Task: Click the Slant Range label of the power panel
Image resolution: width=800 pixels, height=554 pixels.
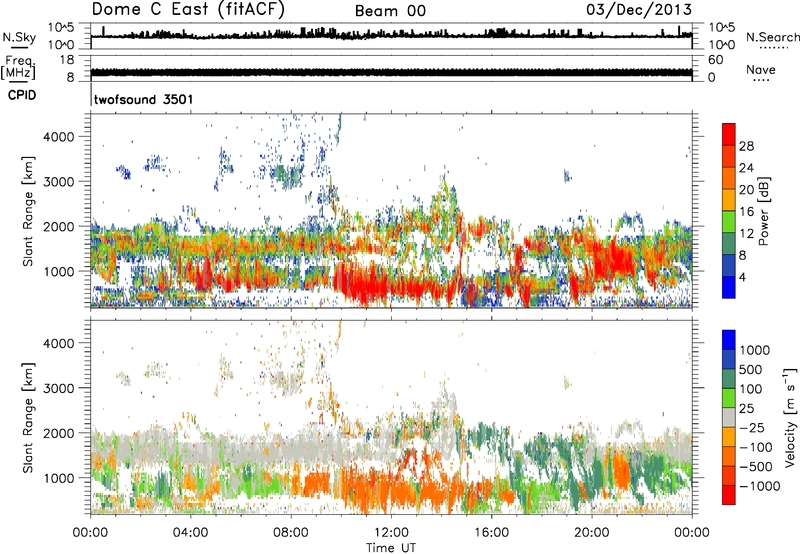Action: pos(28,211)
